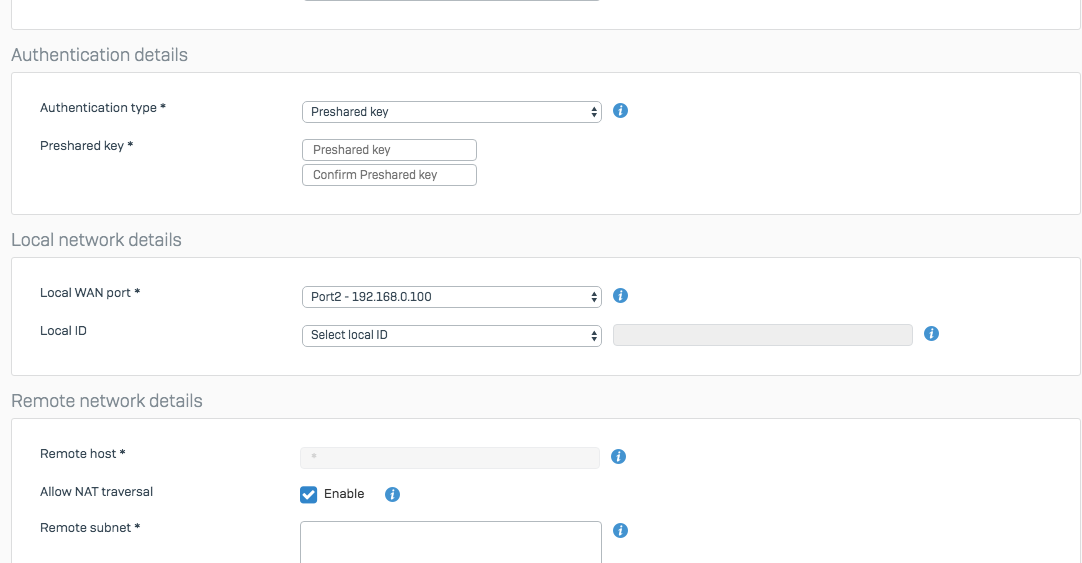The height and width of the screenshot is (563, 1082).
Task: Open the Select local ID dropdown
Action: click(x=451, y=335)
